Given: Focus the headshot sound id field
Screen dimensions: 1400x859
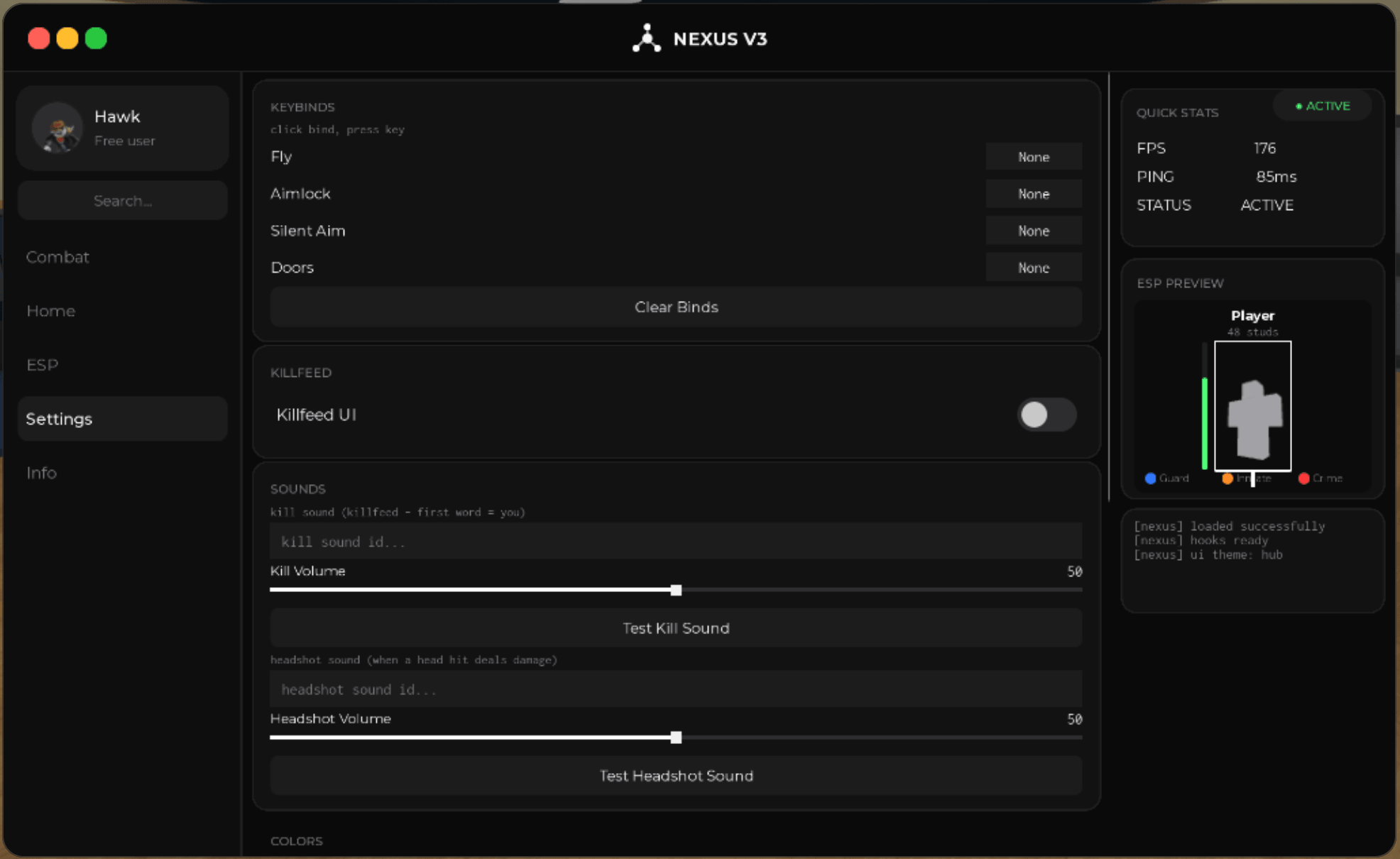Looking at the screenshot, I should click(x=676, y=689).
